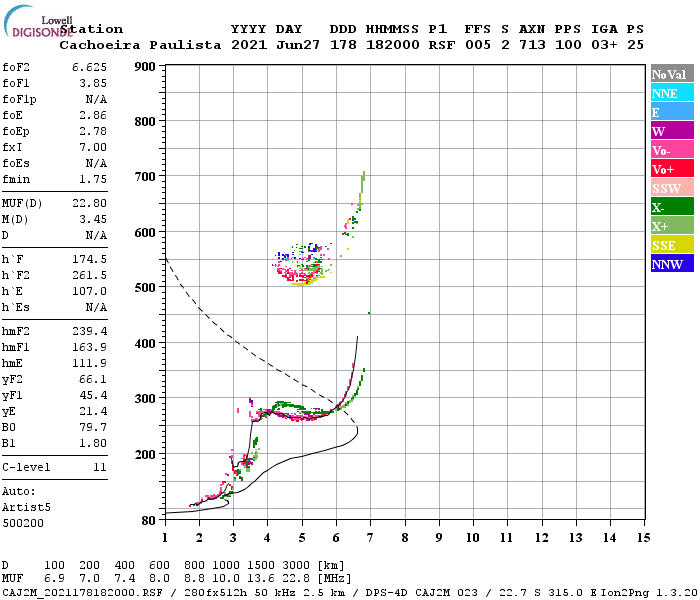Click the 10 MHz x-axis label
Screen dimensions: 700x600
(473, 538)
